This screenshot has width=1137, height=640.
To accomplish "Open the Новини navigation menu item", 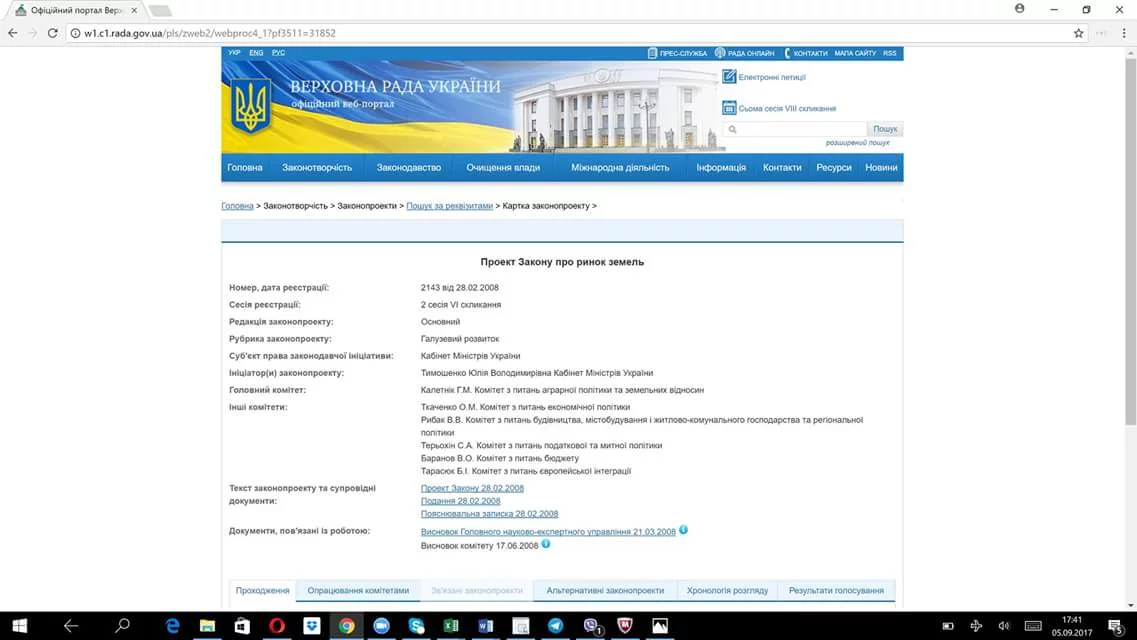I will (x=881, y=167).
